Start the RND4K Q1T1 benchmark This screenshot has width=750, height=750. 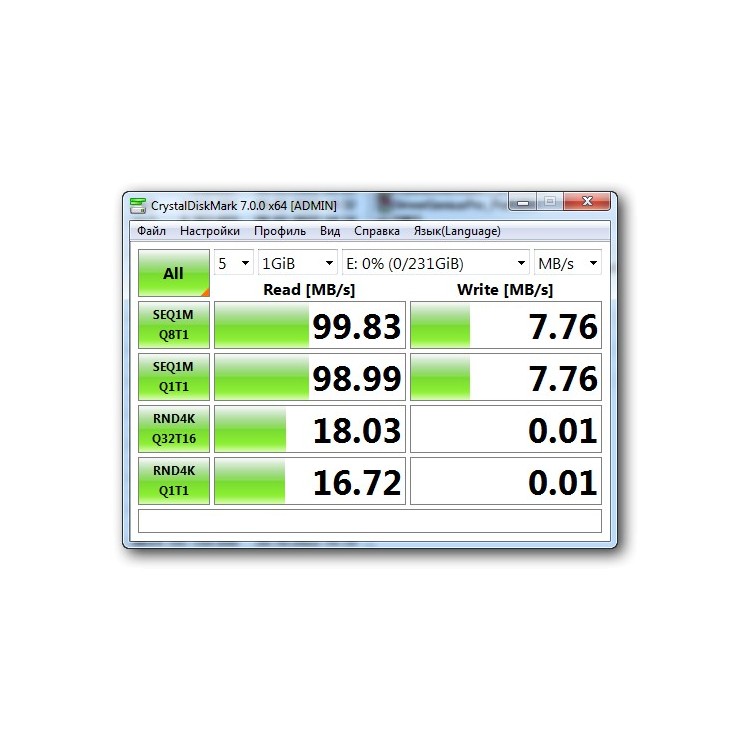(x=173, y=482)
